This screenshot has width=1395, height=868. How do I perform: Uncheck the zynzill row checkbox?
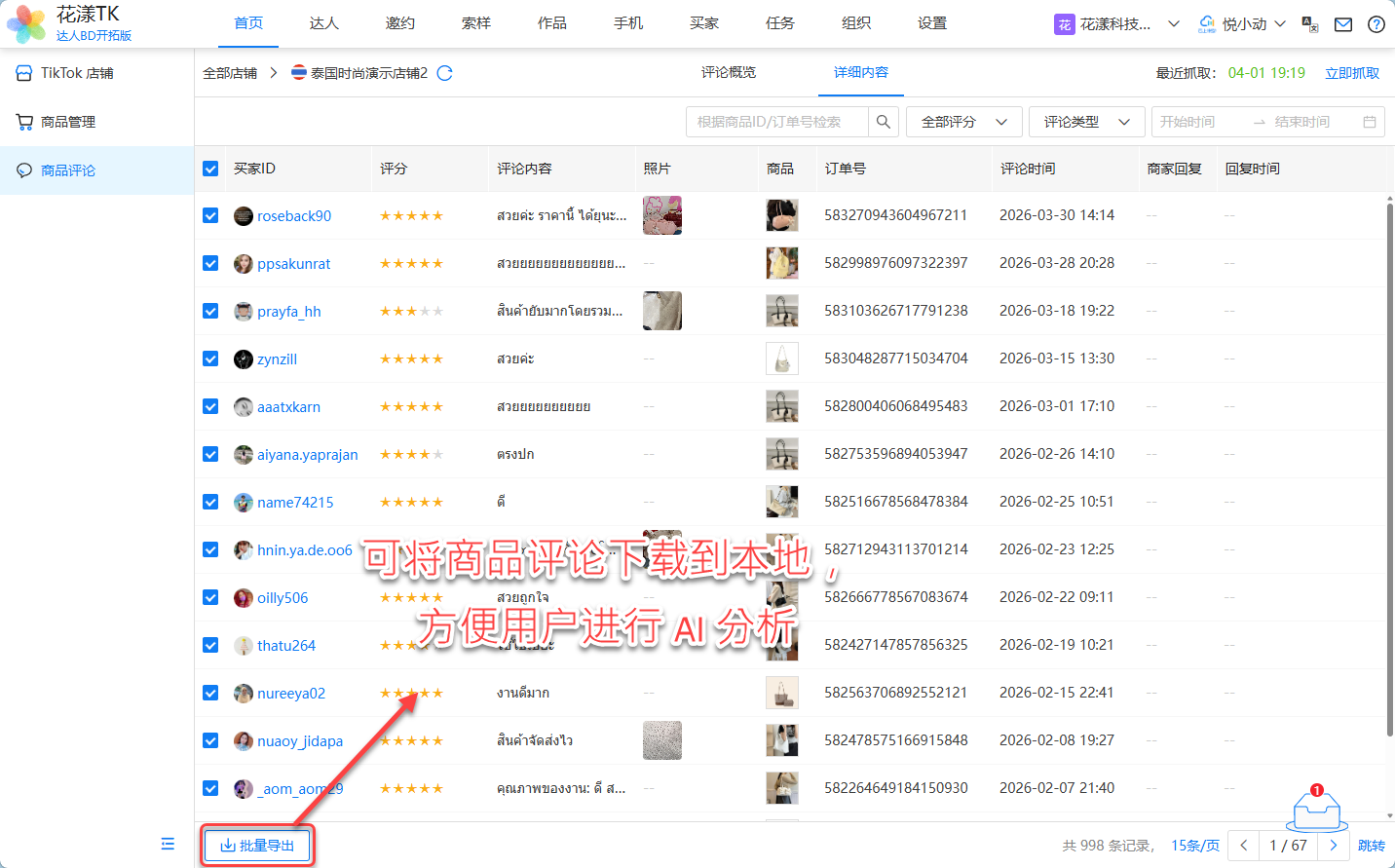[210, 359]
